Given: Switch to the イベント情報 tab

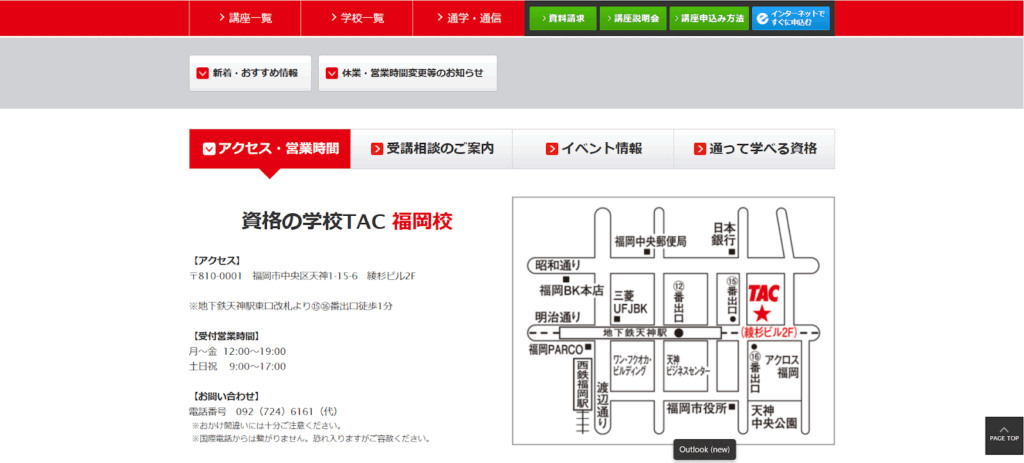Looking at the screenshot, I should coord(593,149).
